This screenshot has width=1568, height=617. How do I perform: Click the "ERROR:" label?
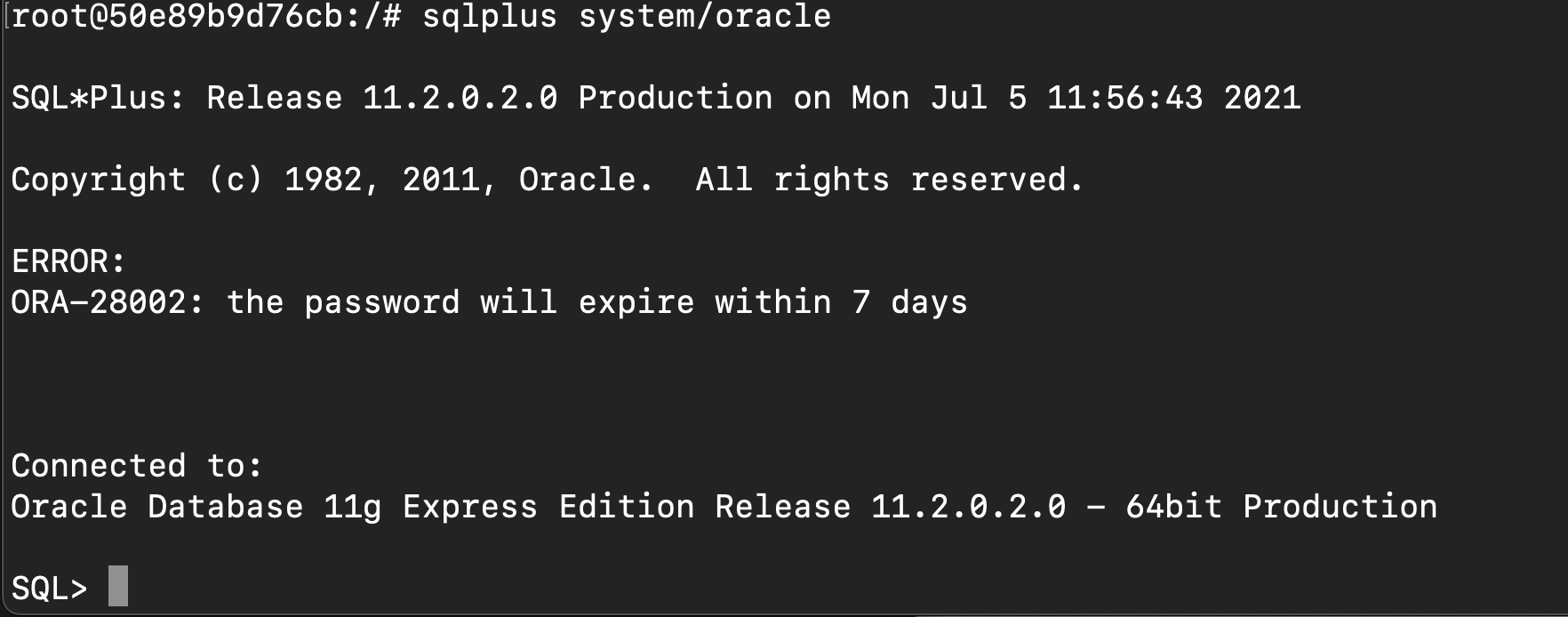[68, 261]
